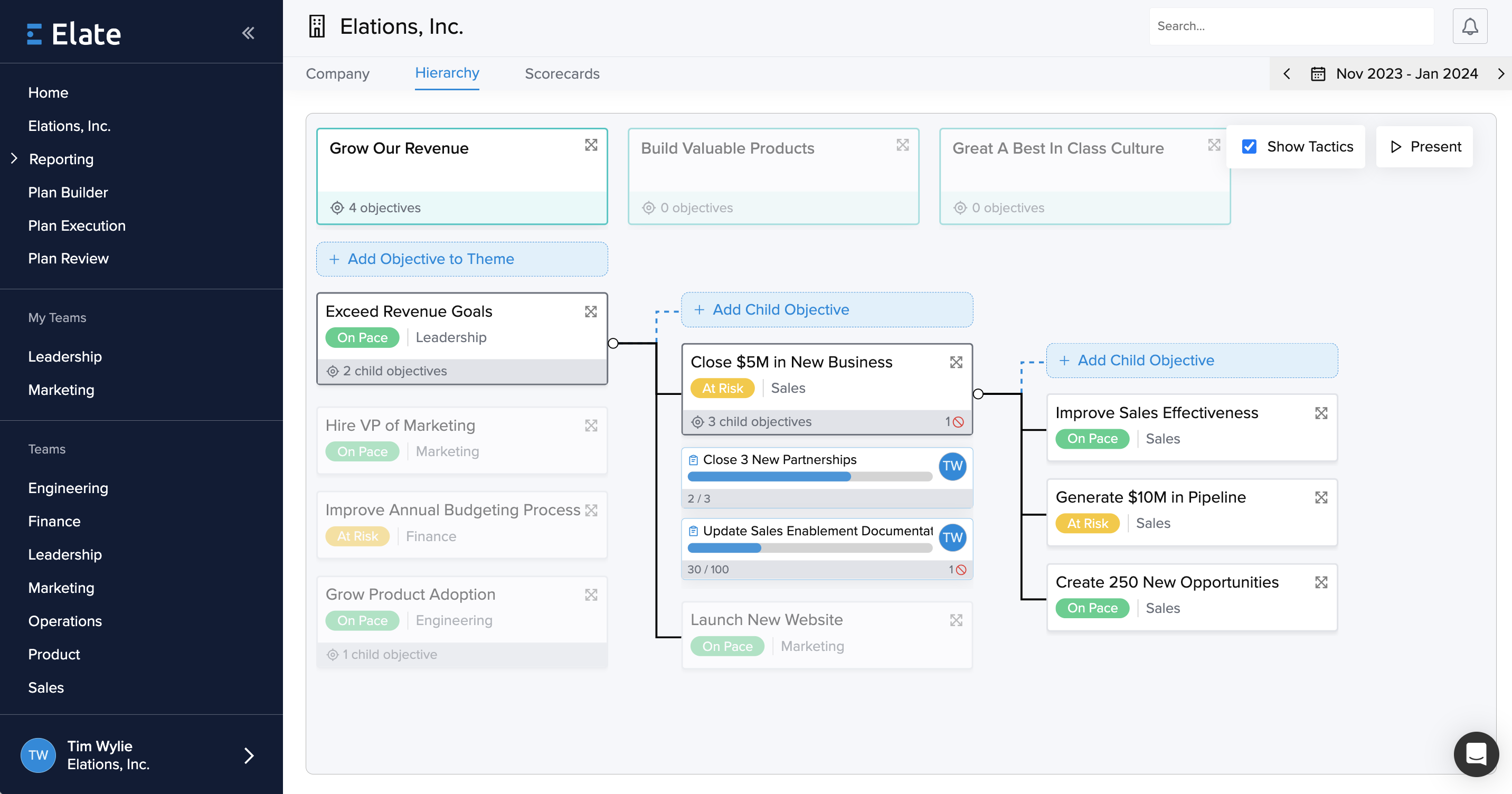
Task: Open Tim Wylie user menu chevron
Action: point(248,755)
